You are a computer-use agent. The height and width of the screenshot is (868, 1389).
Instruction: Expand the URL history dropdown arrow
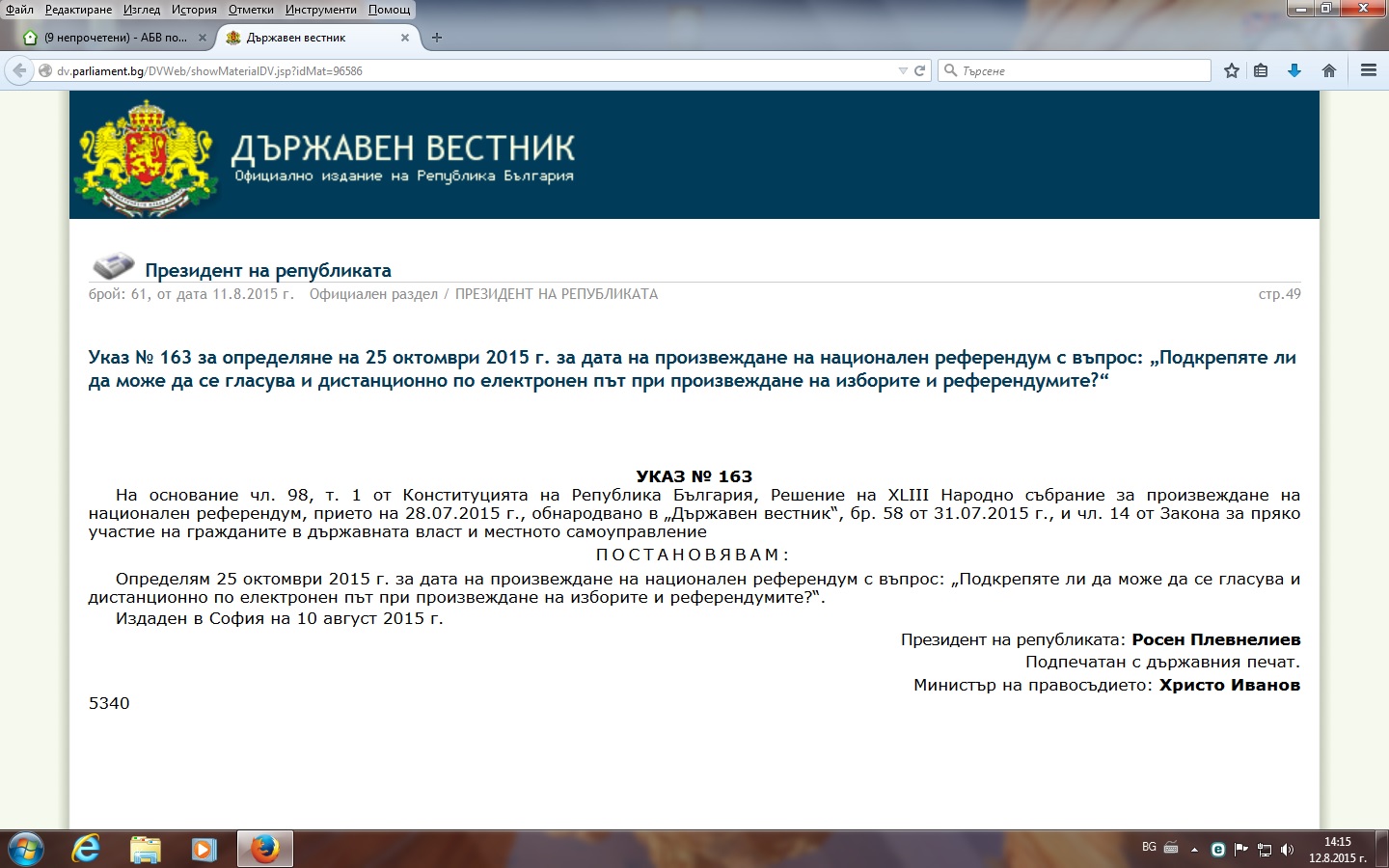(x=903, y=70)
